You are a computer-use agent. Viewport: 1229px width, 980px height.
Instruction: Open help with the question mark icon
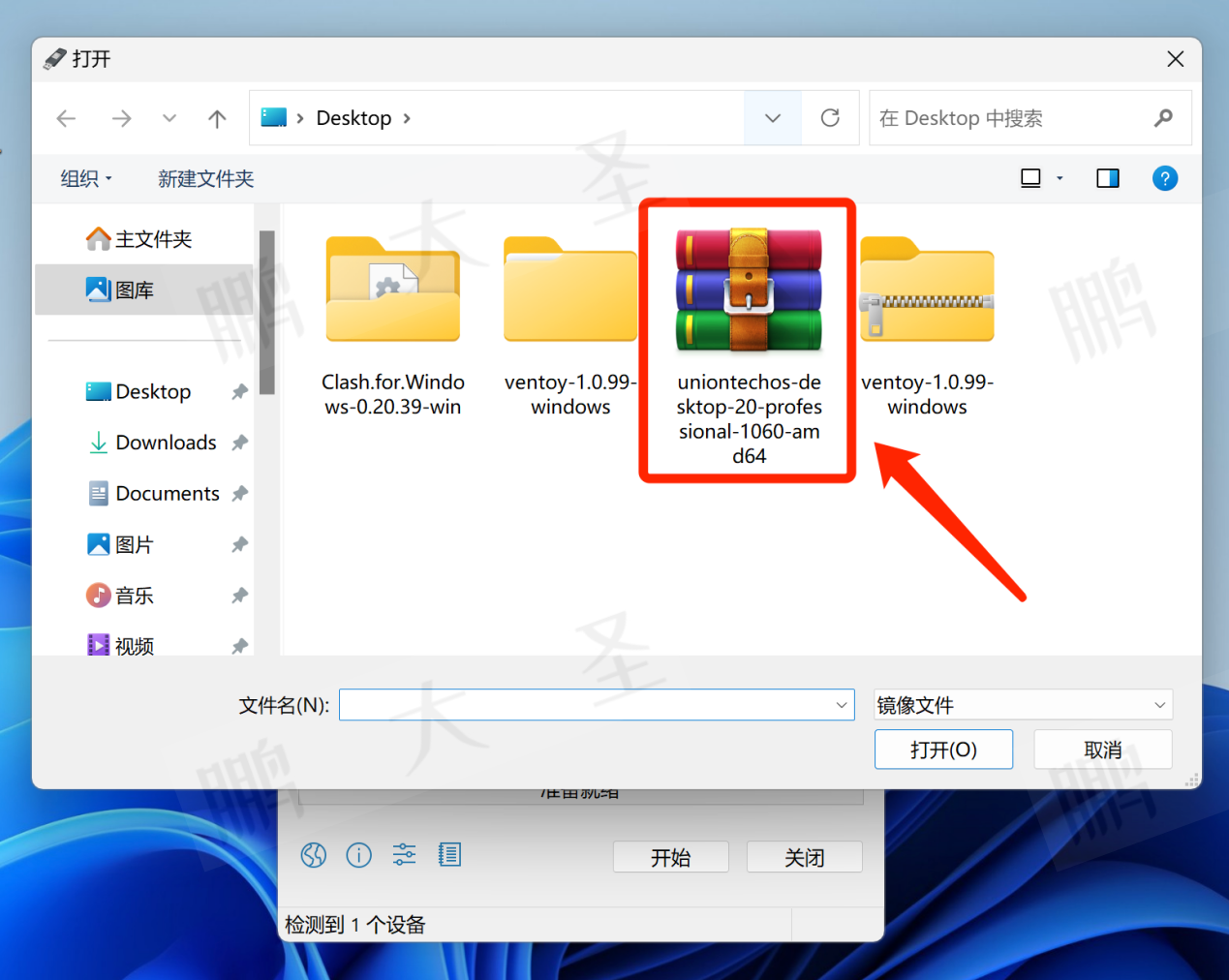(1165, 178)
